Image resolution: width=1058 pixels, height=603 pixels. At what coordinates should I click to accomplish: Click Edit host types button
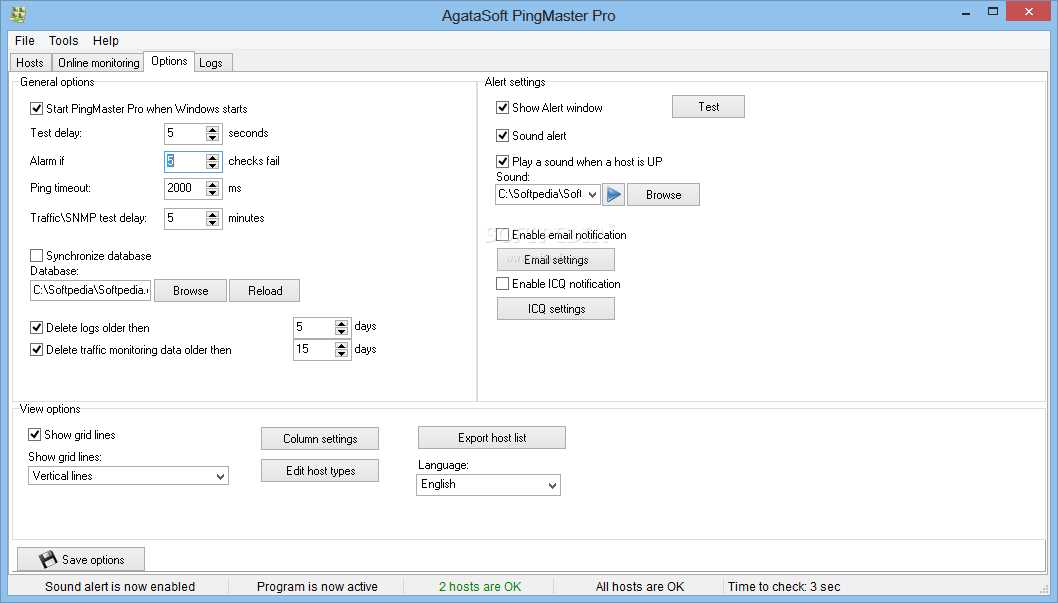(x=320, y=471)
